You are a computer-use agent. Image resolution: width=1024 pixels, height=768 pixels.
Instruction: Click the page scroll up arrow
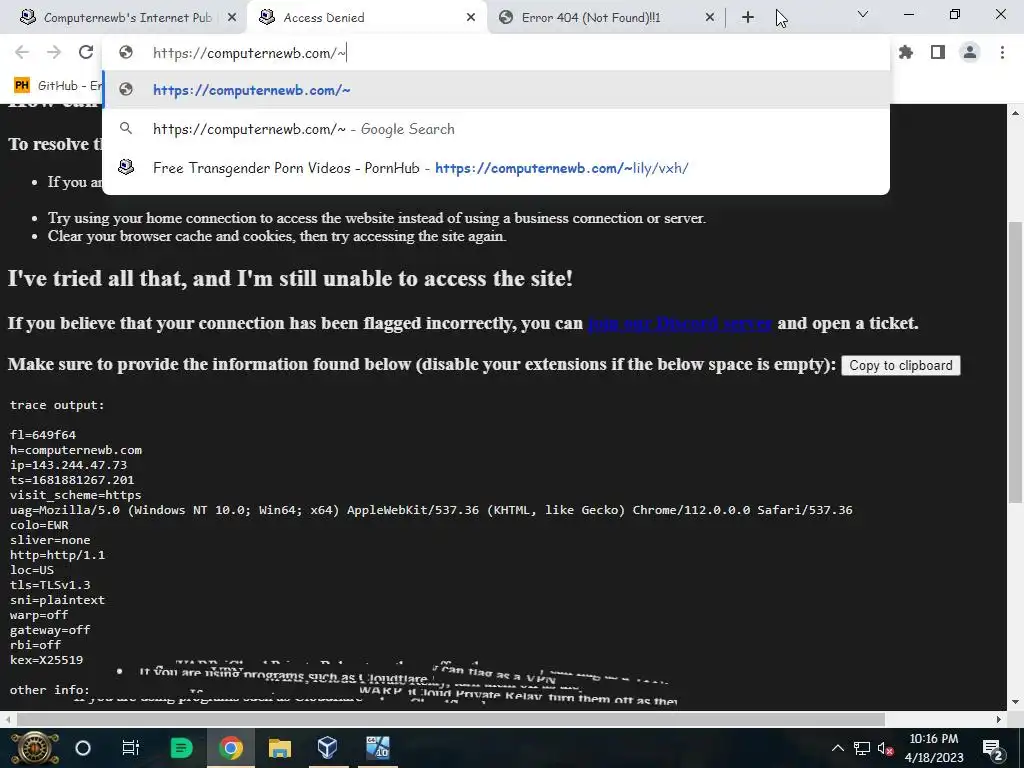1016,113
